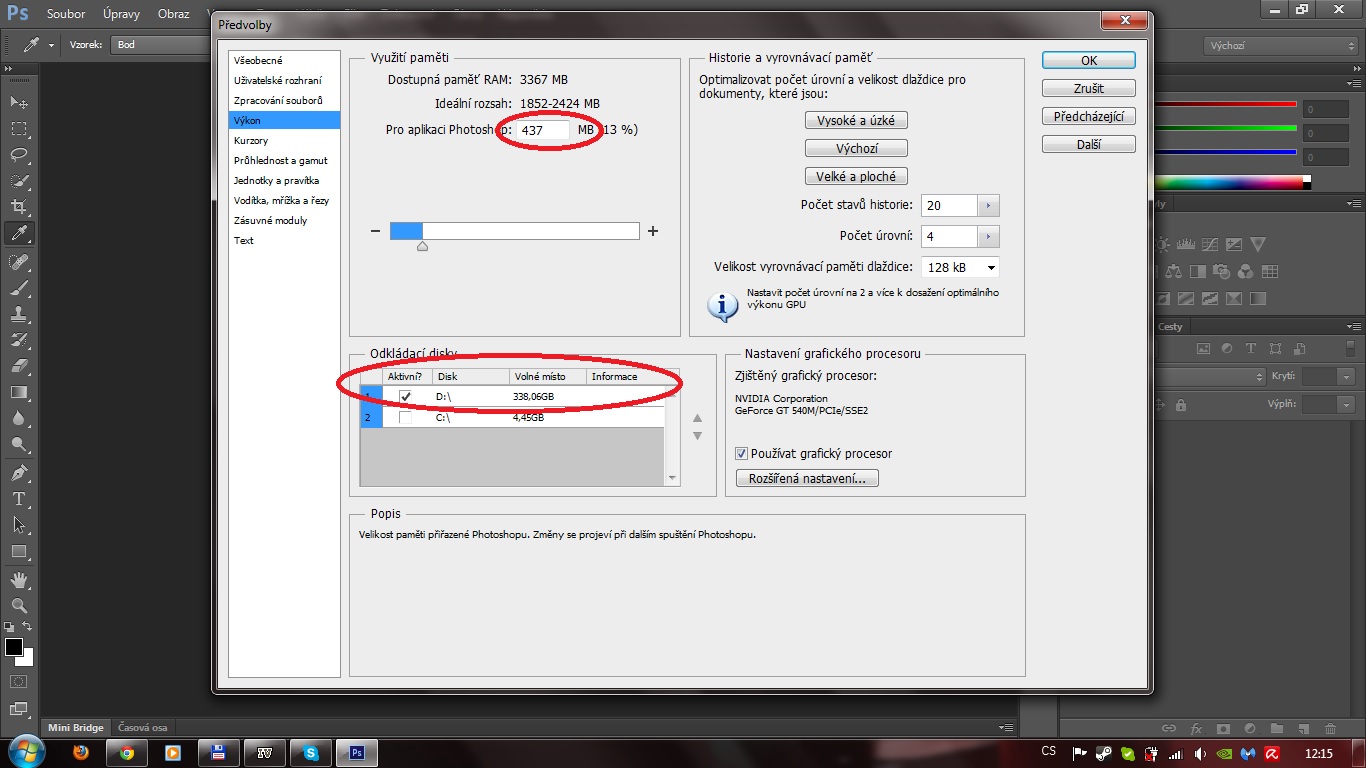1366x768 pixels.
Task: Expand the Počet stavů historie arrow
Action: tap(988, 206)
